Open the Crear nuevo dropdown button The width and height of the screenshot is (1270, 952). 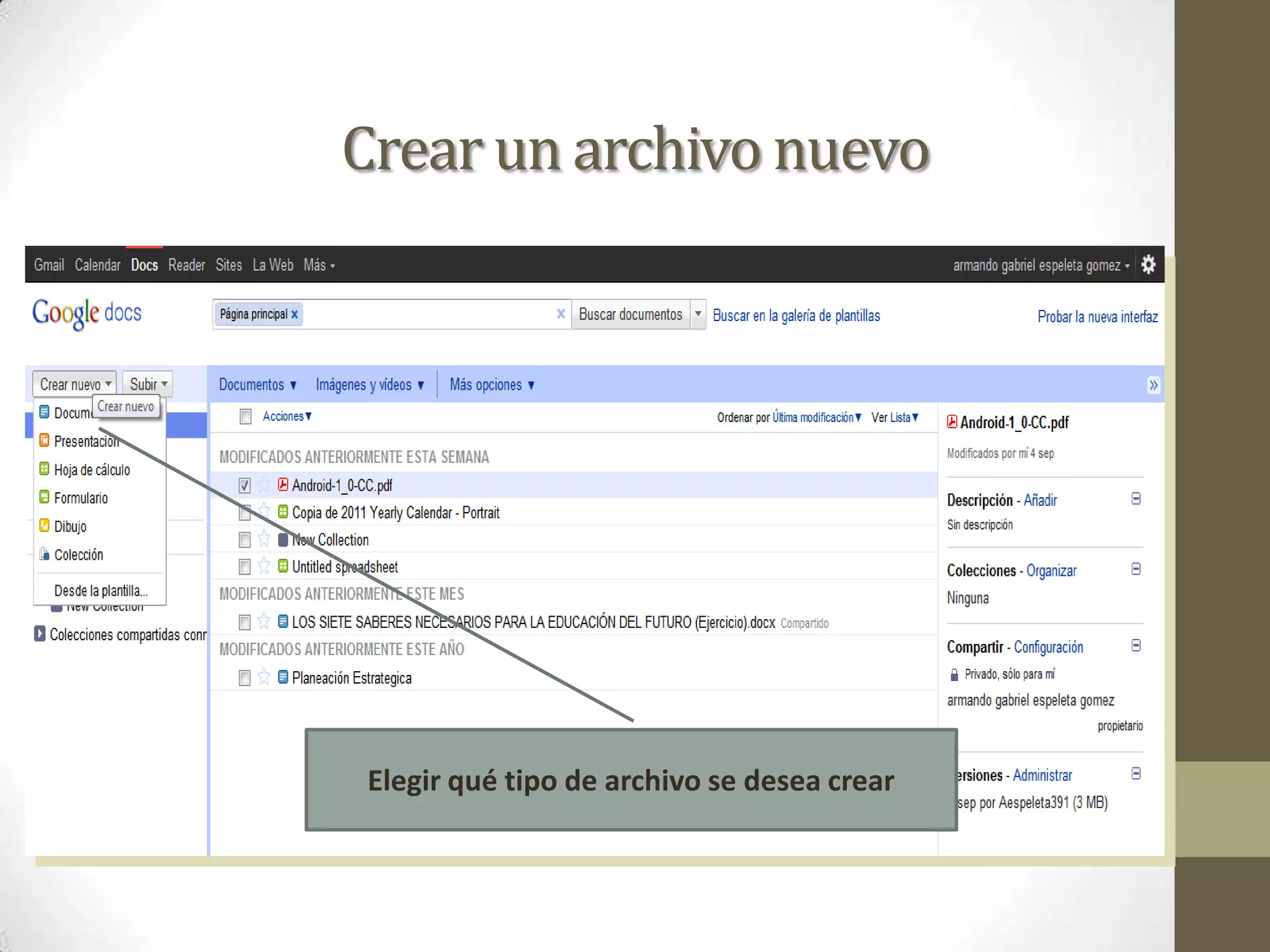pyautogui.click(x=75, y=384)
